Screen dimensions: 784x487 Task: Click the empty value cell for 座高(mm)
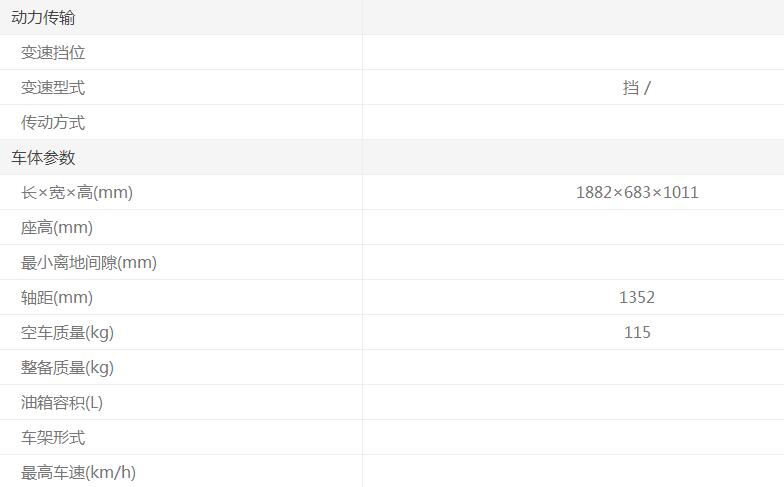coord(573,228)
